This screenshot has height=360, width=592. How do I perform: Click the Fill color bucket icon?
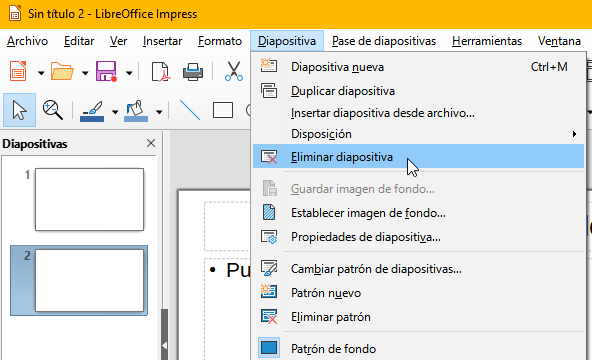[x=136, y=111]
